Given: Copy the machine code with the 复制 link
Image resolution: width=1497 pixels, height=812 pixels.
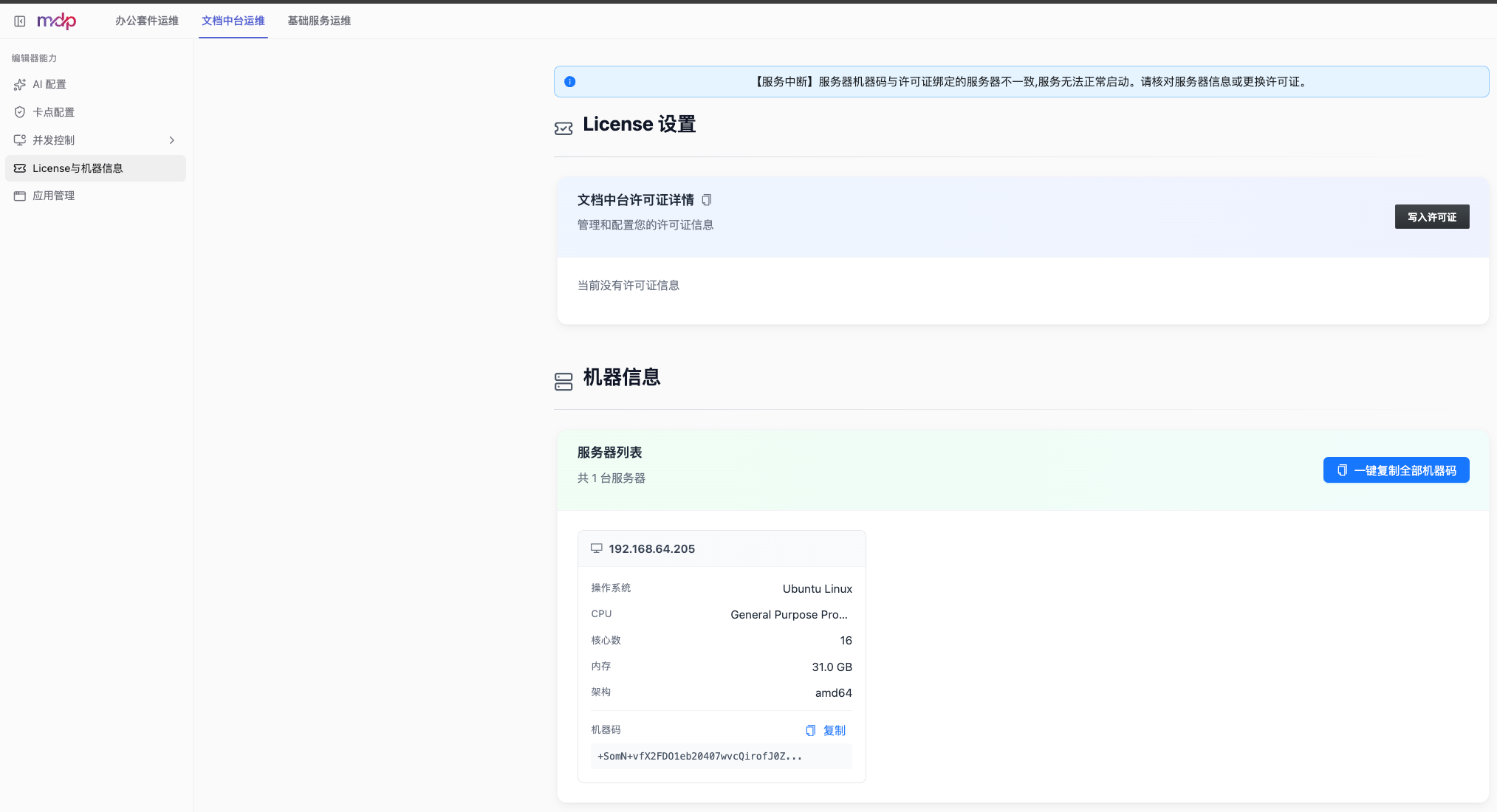Looking at the screenshot, I should click(826, 730).
